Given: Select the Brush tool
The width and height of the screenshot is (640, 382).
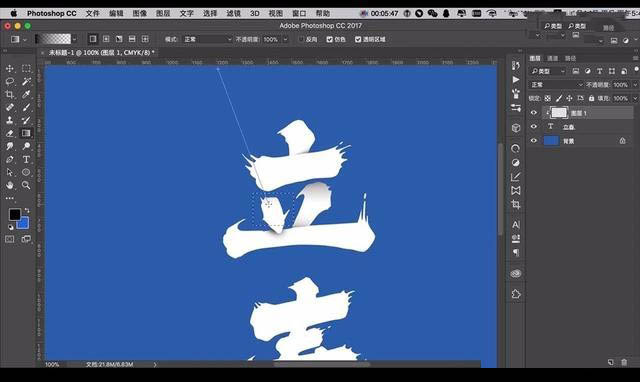Looking at the screenshot, I should tap(26, 107).
